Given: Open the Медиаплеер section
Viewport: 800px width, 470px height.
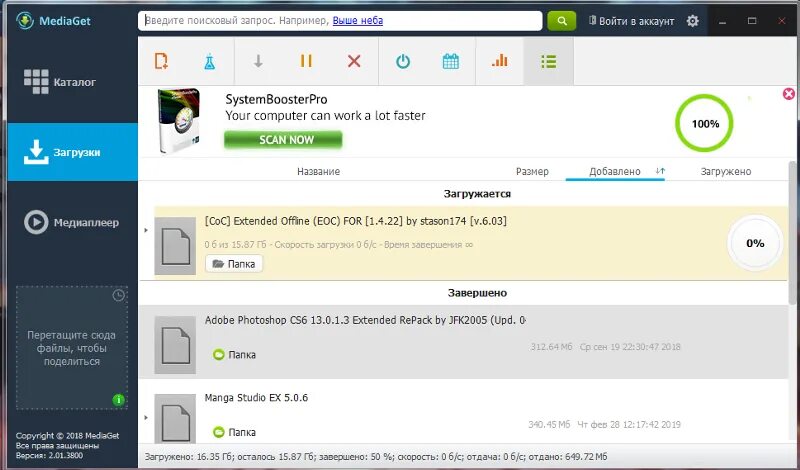Looking at the screenshot, I should pyautogui.click(x=71, y=222).
